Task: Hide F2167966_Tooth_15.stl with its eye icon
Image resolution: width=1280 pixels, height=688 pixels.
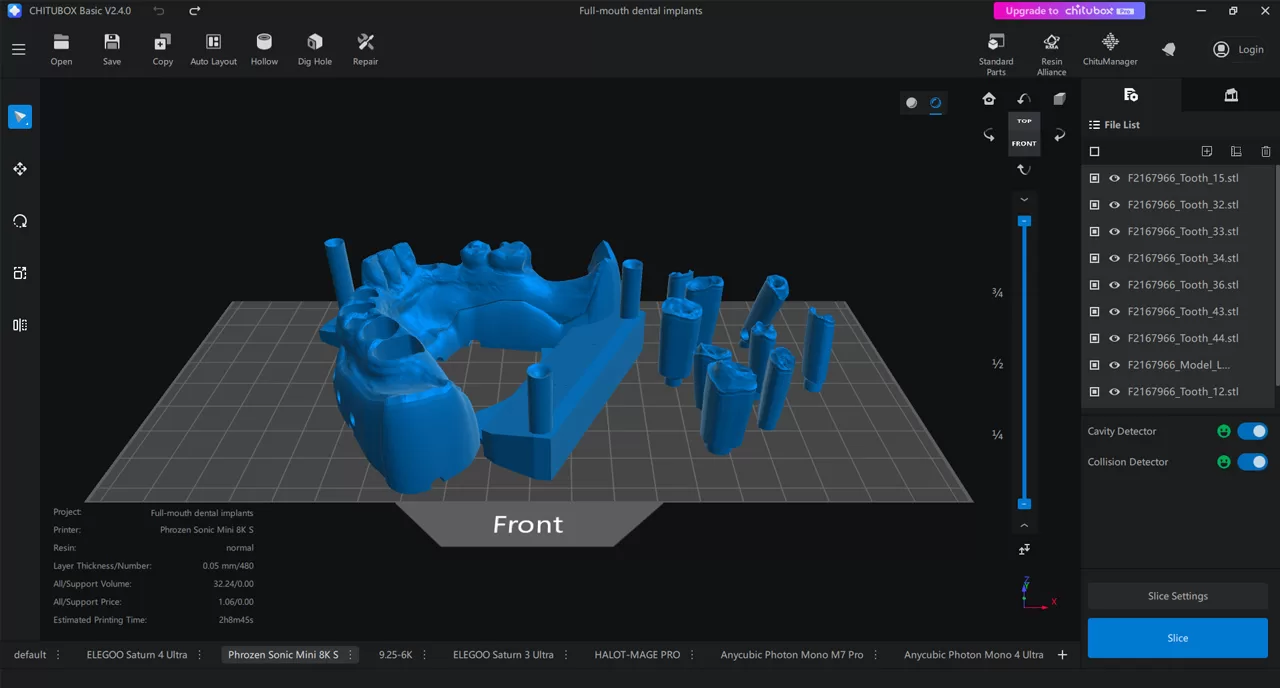Action: [x=1114, y=178]
